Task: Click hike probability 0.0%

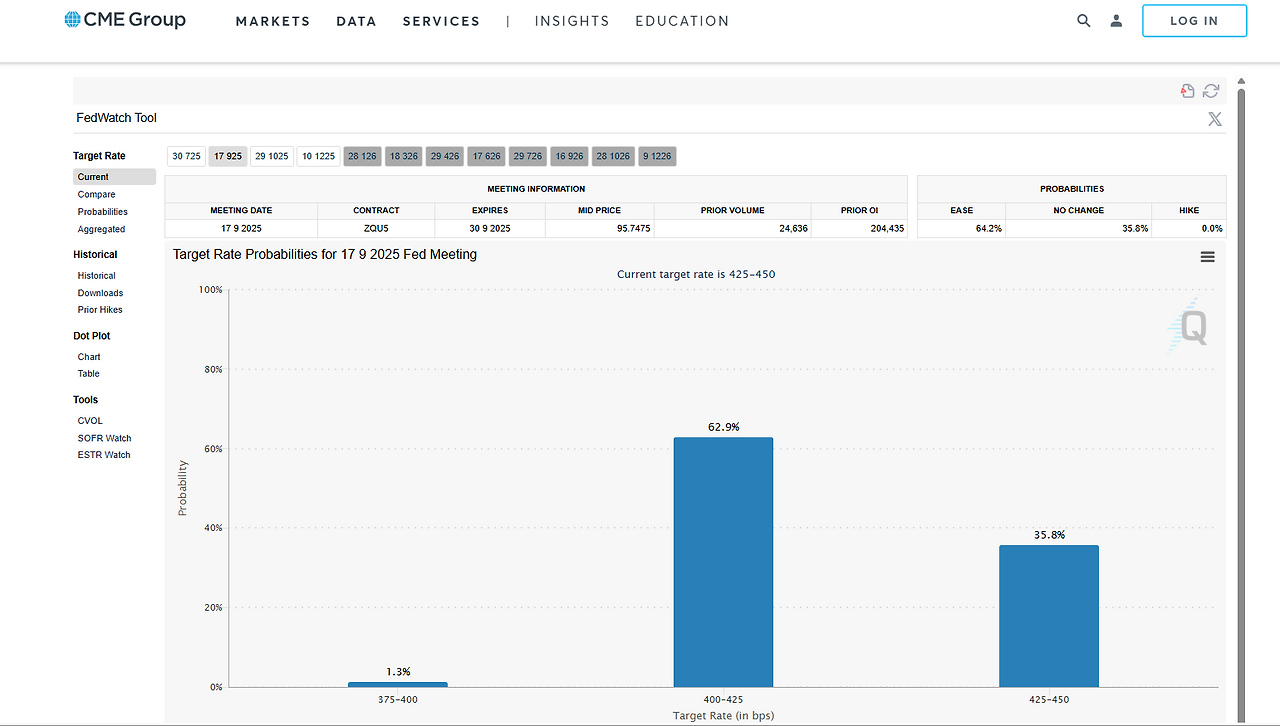Action: [x=1210, y=228]
